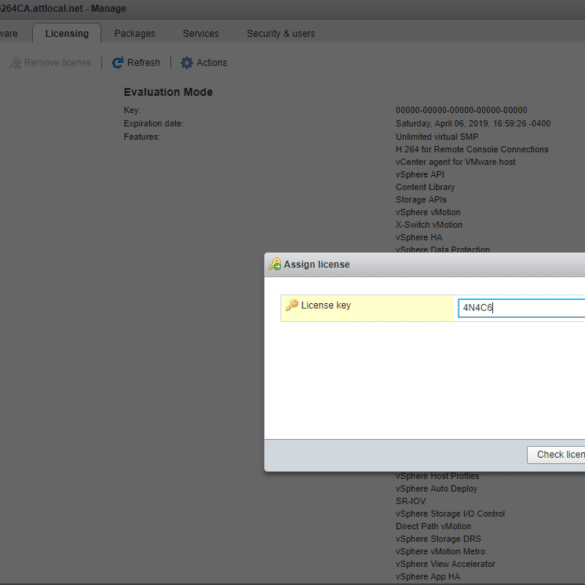
Task: Select the expiration date Saturday, April 06, 2019
Action: pos(473,123)
